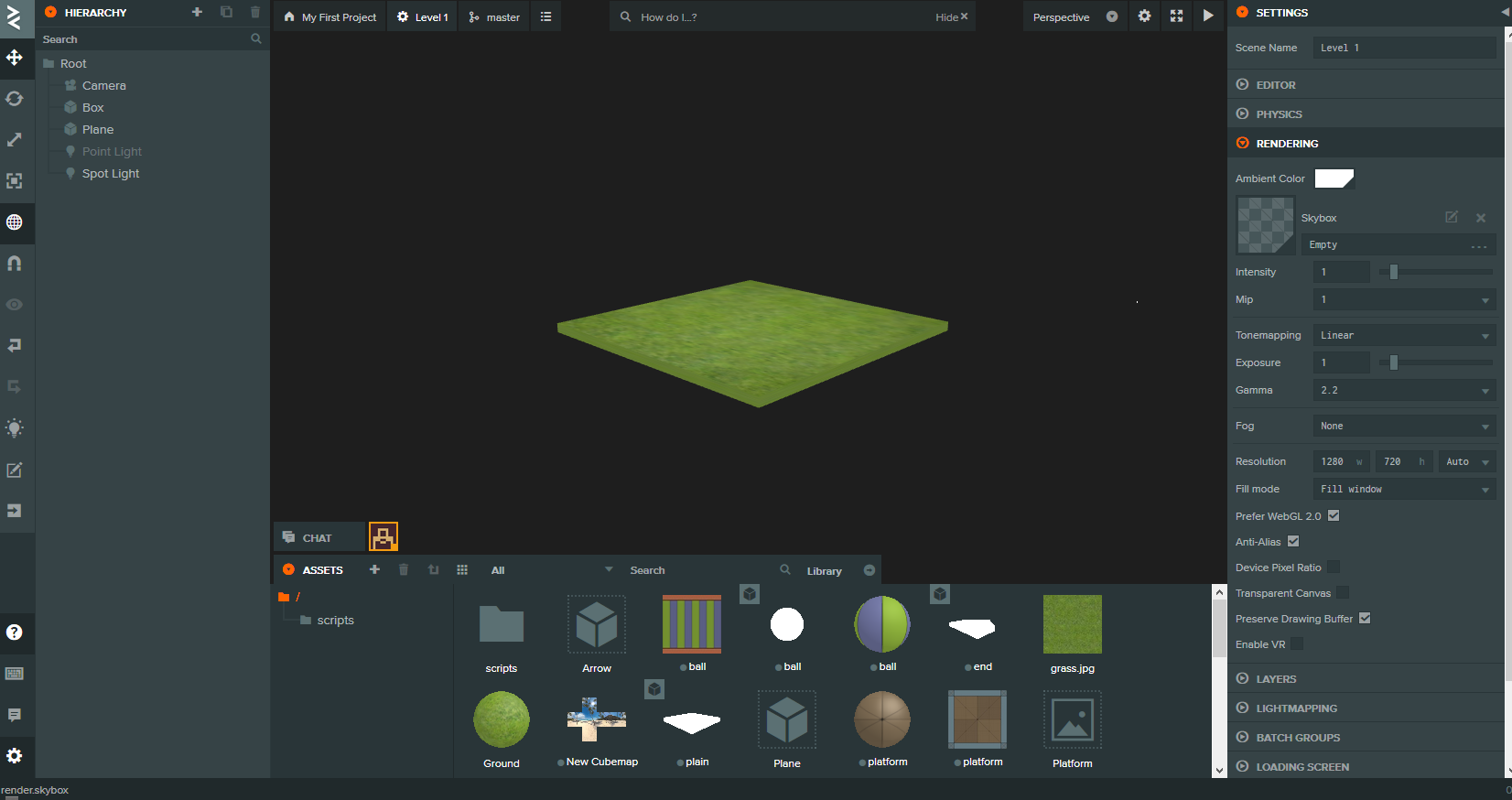Select the Rotate gizmo tool

coord(15,99)
